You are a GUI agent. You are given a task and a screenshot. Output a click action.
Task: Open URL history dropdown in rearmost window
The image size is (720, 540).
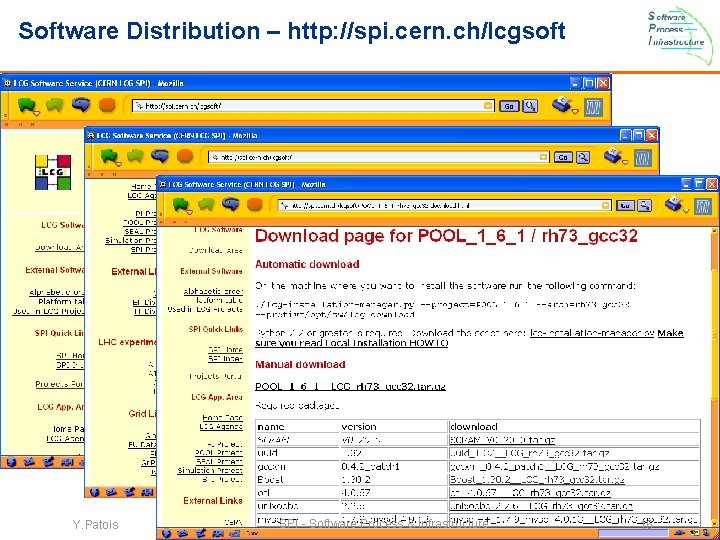click(488, 106)
